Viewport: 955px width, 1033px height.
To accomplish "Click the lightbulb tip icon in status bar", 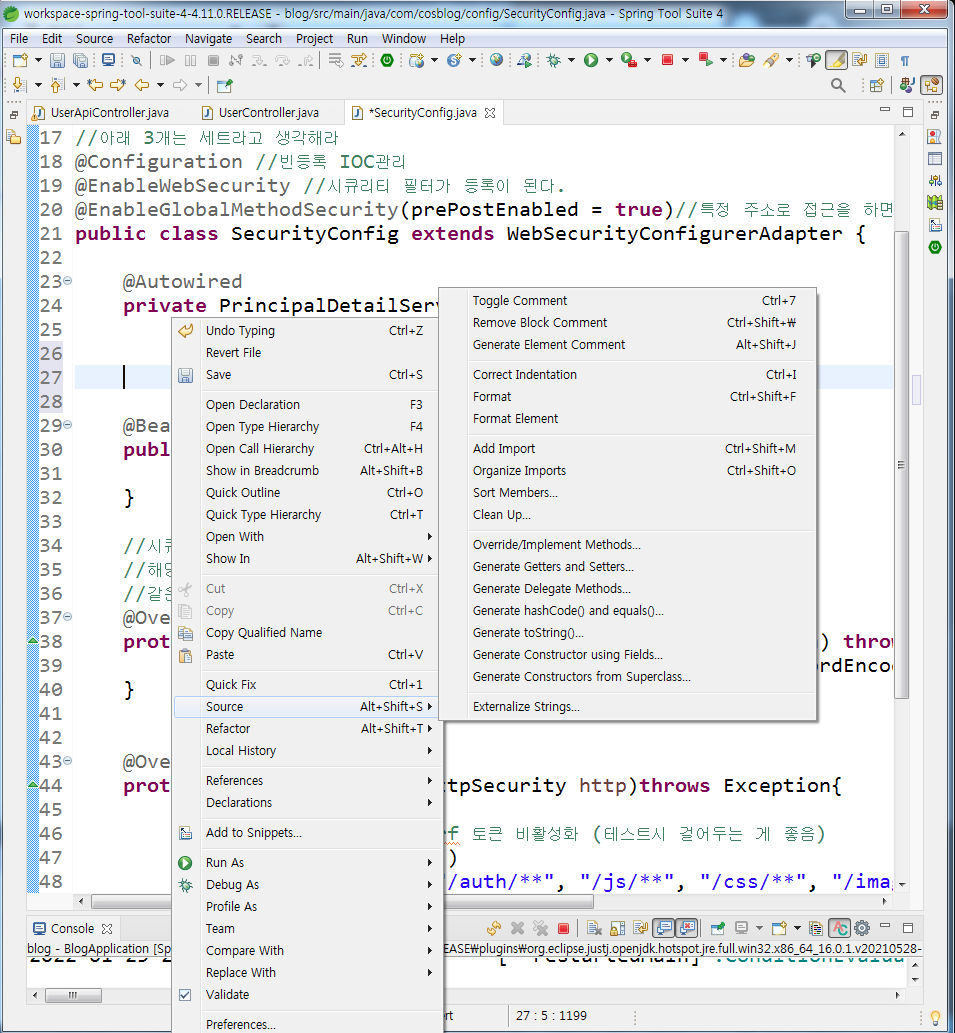I will (x=935, y=1018).
